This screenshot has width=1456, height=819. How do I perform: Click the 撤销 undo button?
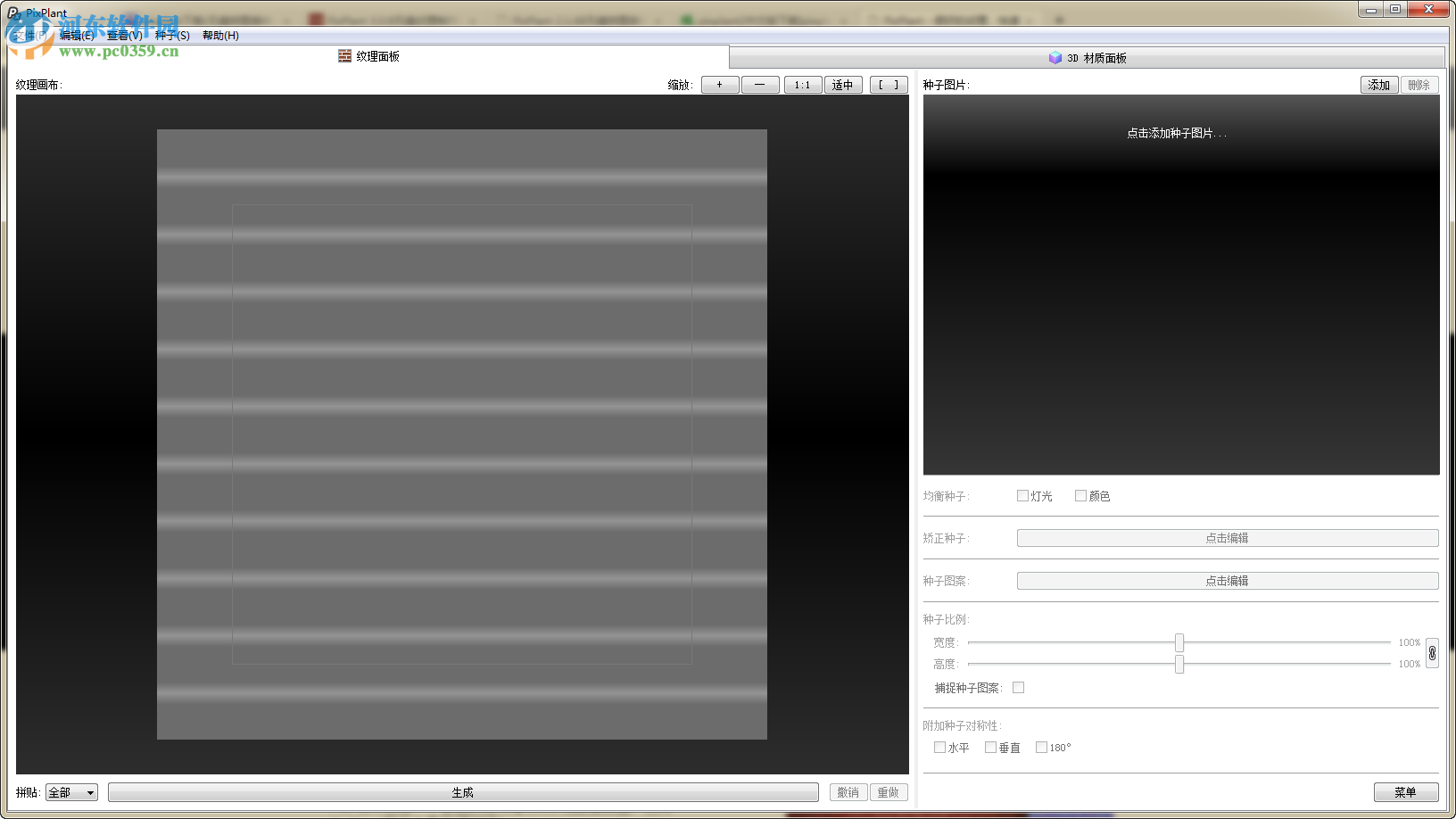pyautogui.click(x=848, y=792)
